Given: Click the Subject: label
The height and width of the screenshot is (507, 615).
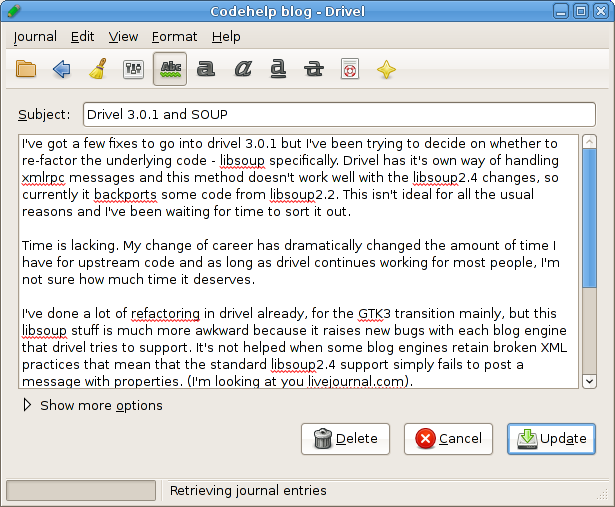Looking at the screenshot, I should point(44,114).
